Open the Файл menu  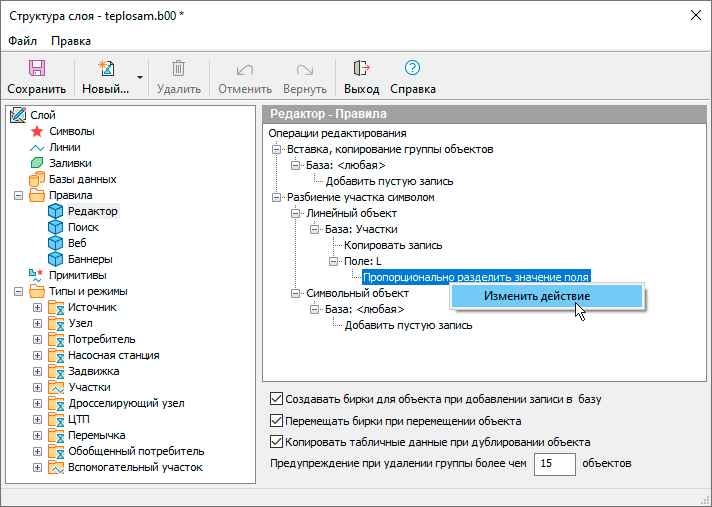[22, 41]
